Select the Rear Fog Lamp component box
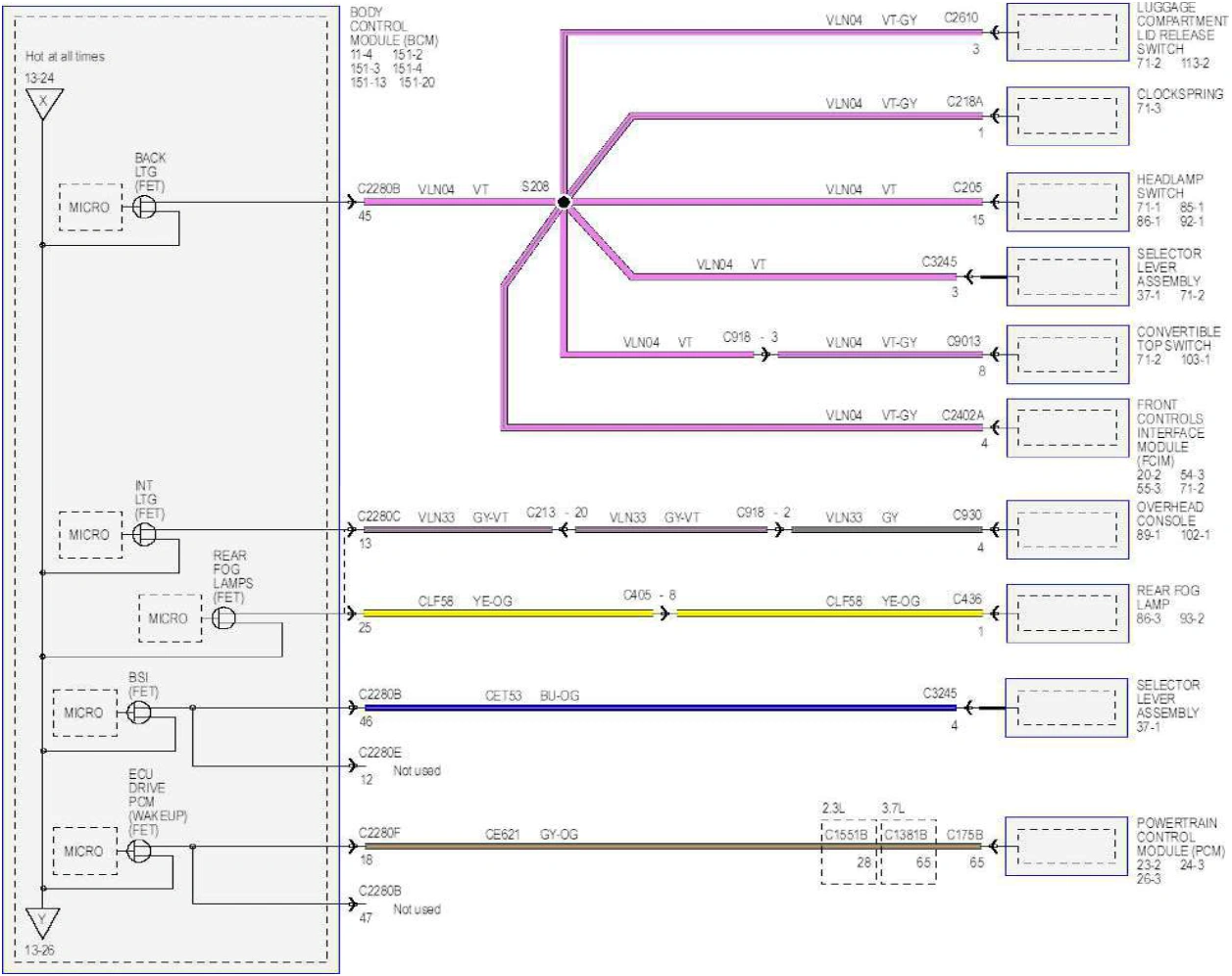1232x976 pixels. click(x=1067, y=614)
